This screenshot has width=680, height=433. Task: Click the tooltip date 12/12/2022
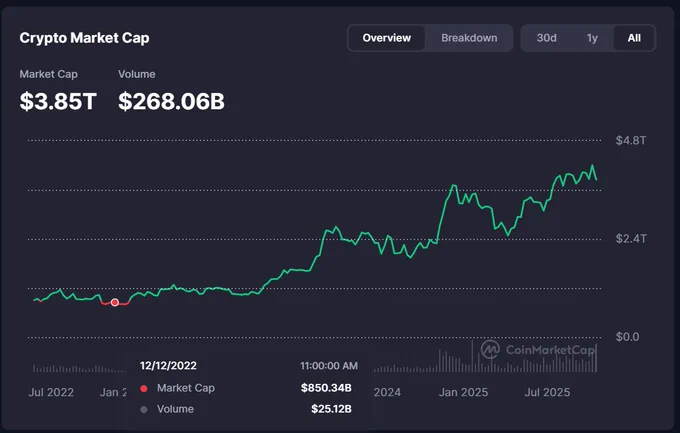click(168, 366)
